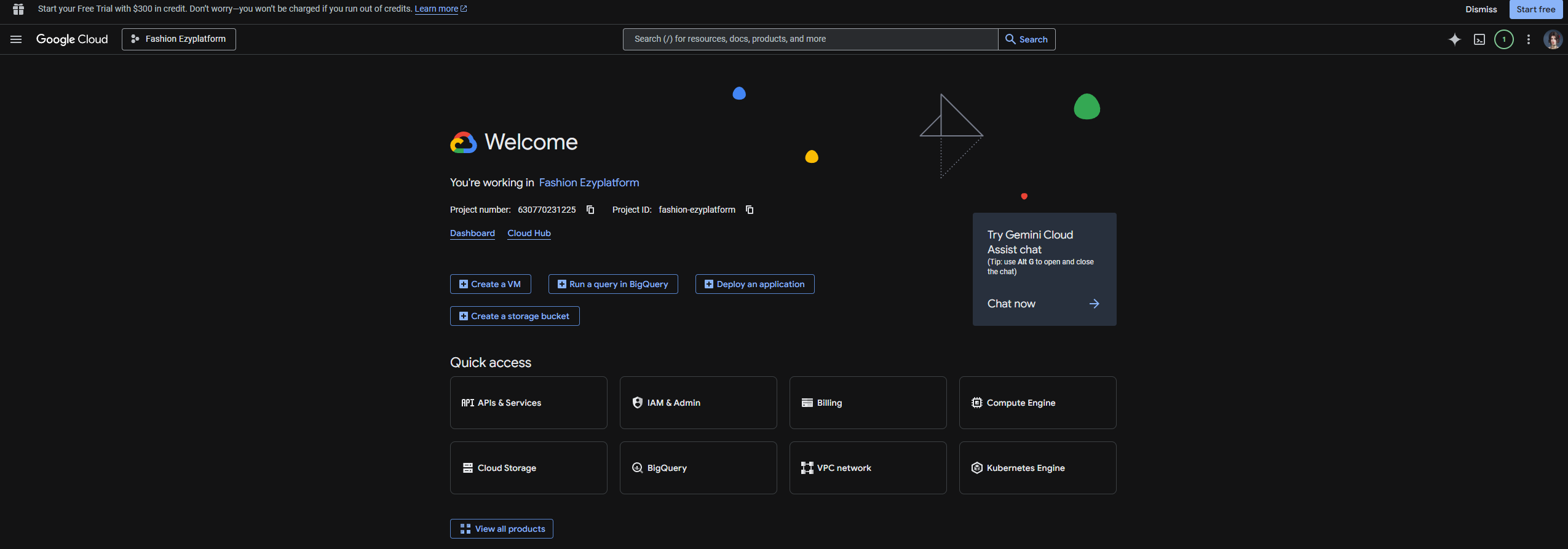Activate Cloud Shell terminal icon

tap(1479, 39)
